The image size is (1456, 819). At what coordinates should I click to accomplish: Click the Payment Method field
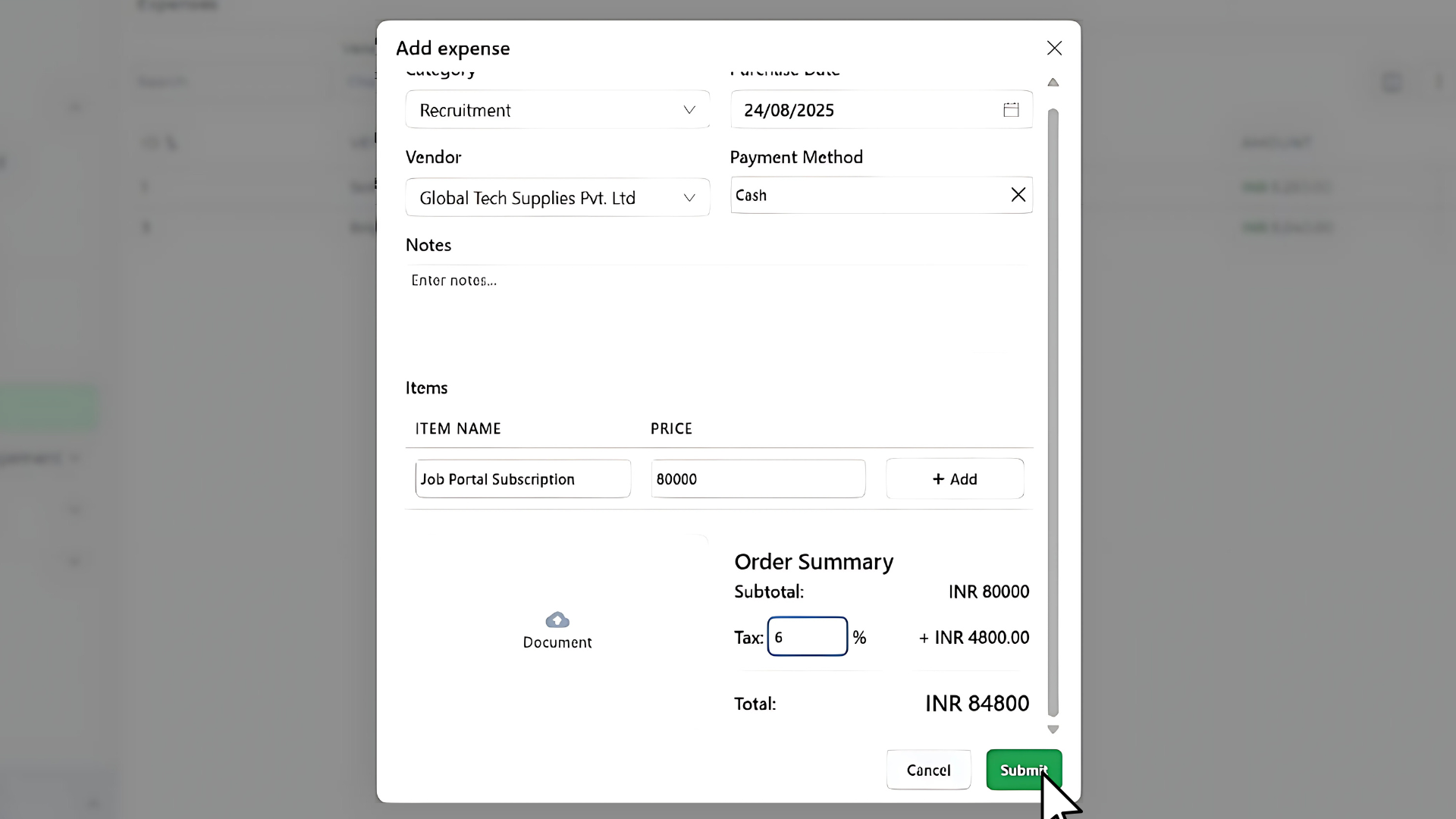click(881, 196)
